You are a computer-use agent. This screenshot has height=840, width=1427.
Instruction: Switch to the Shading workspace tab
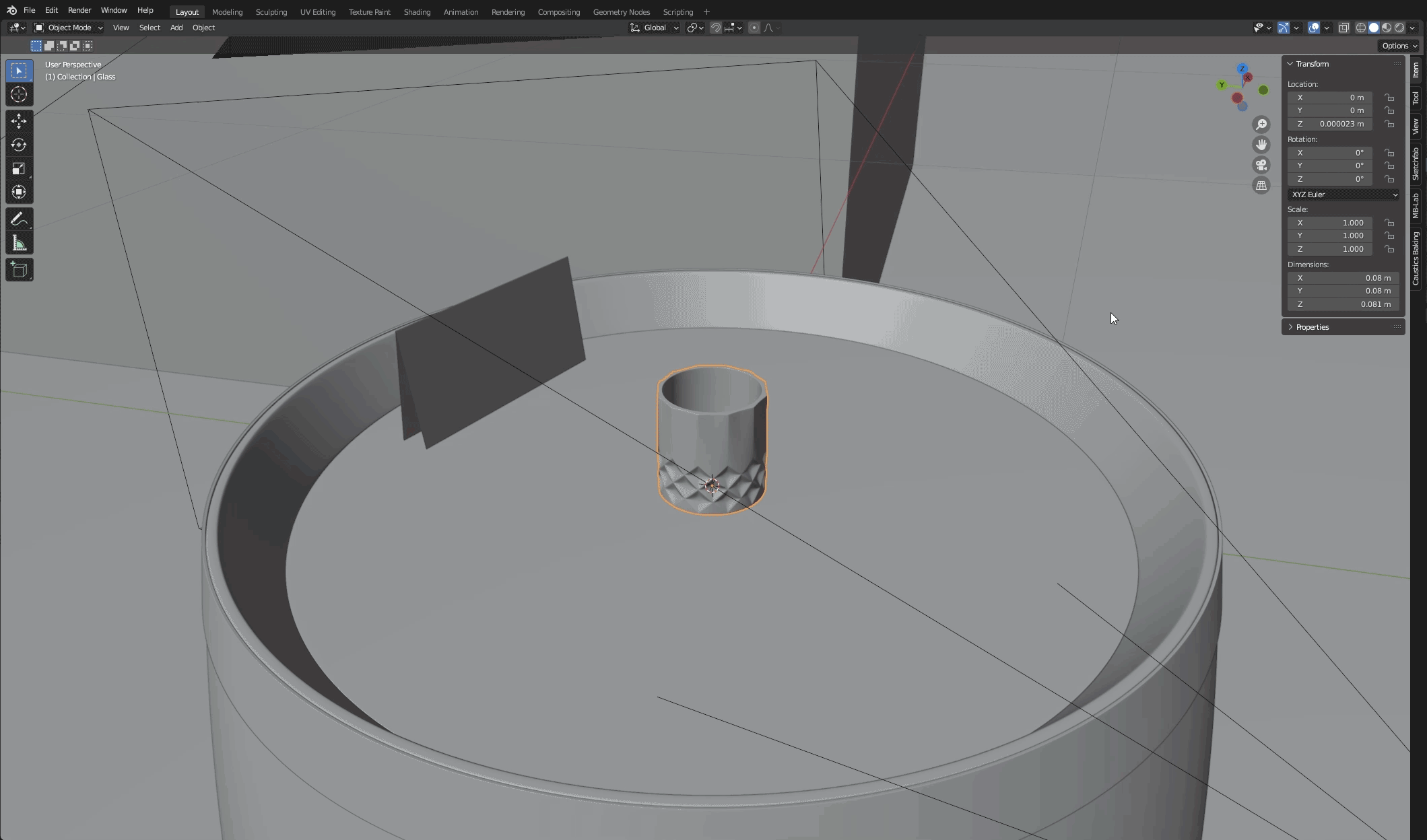[417, 11]
